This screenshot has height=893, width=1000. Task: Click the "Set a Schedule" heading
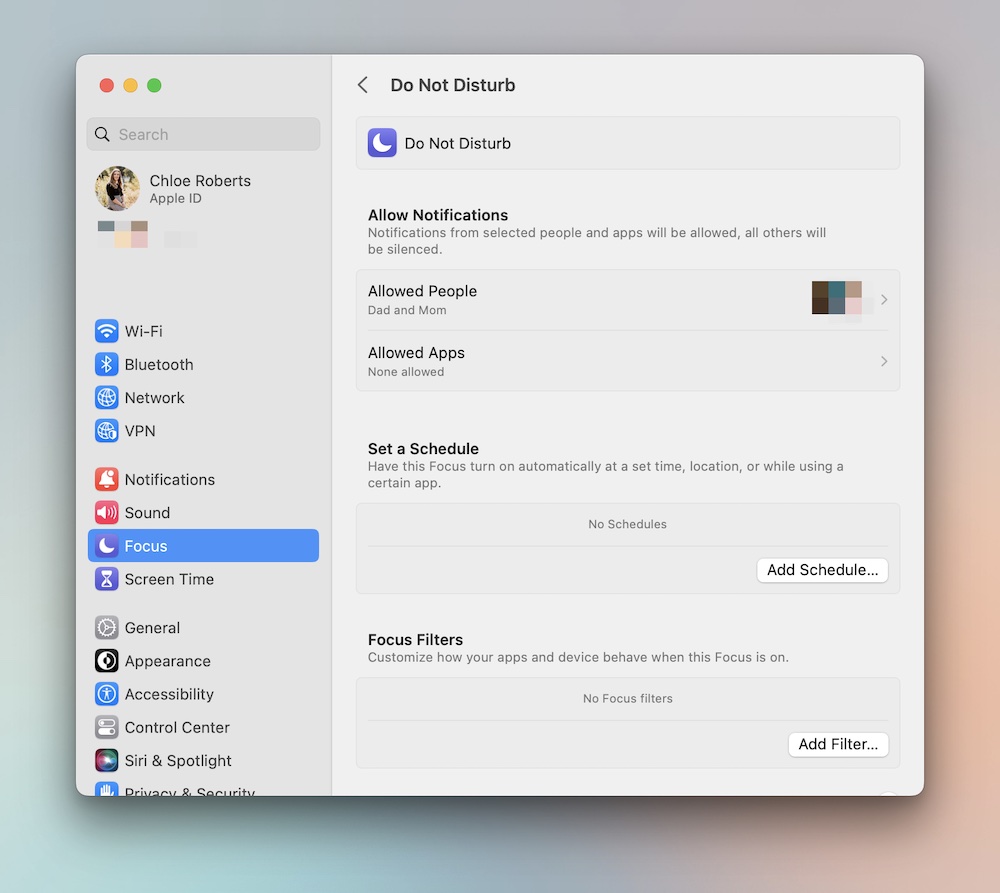tap(423, 448)
